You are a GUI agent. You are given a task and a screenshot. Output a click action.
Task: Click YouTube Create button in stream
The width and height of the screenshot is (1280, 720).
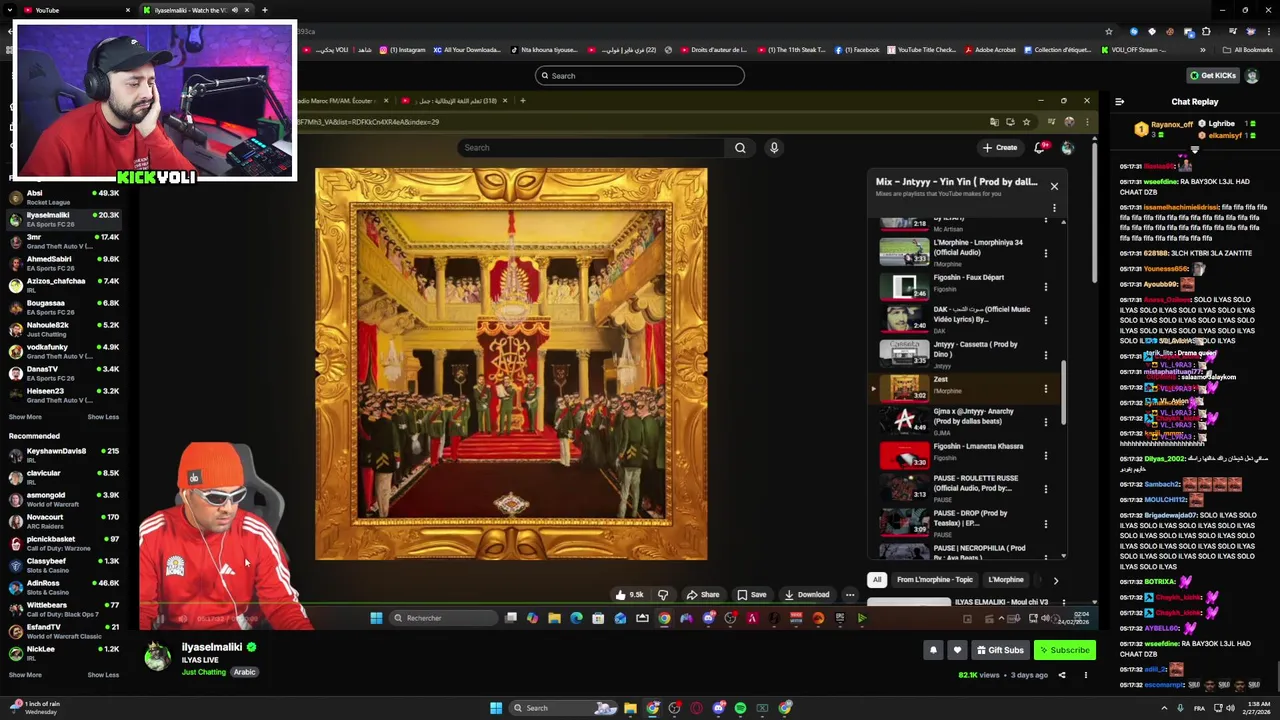coord(1000,148)
